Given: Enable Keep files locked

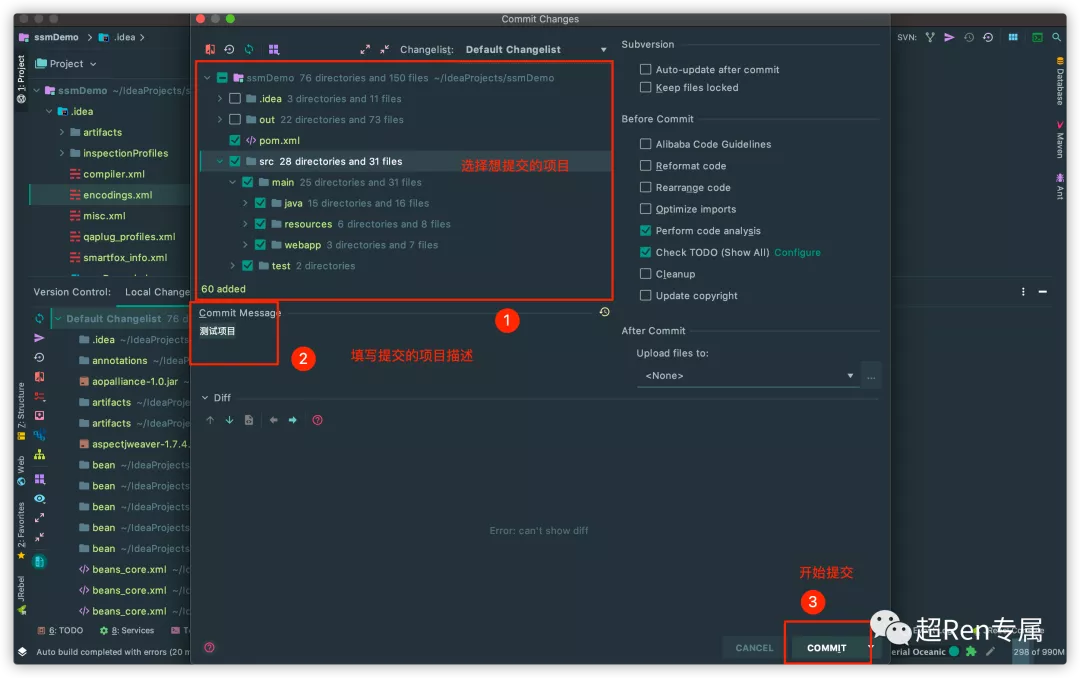Looking at the screenshot, I should click(645, 88).
